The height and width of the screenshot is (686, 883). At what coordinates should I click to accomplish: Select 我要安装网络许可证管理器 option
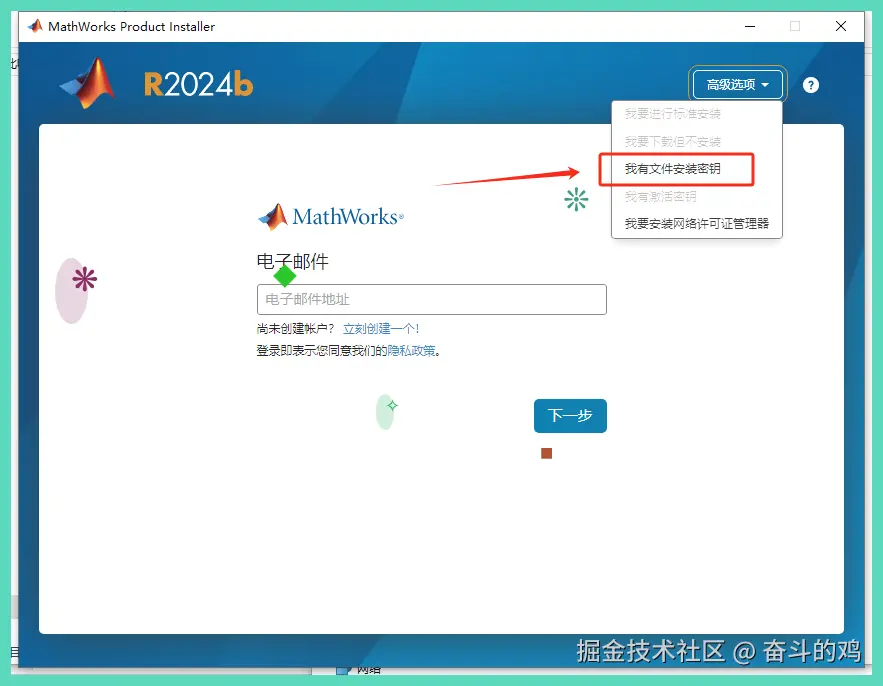click(697, 223)
